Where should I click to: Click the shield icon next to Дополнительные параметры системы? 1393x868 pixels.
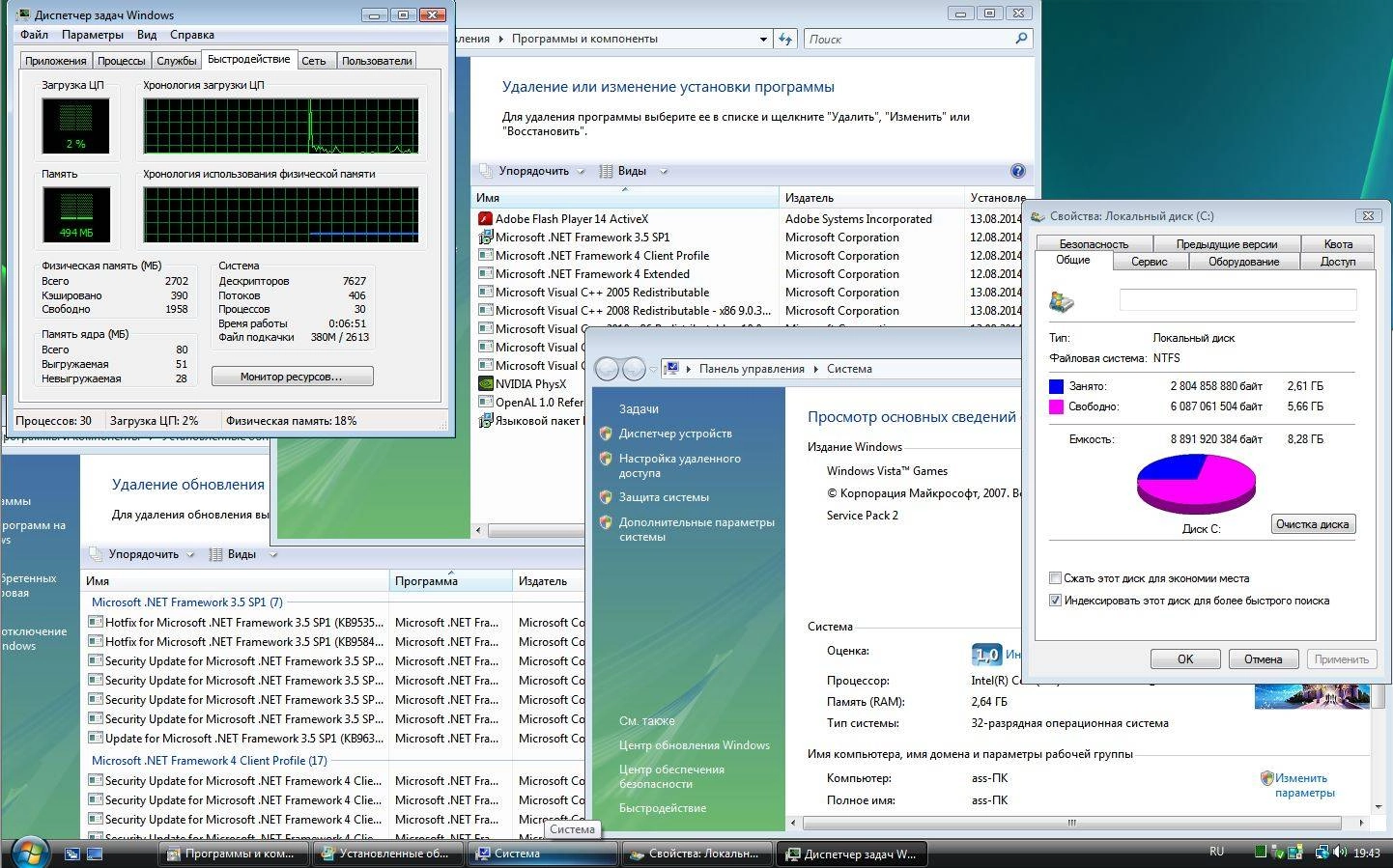coord(606,522)
